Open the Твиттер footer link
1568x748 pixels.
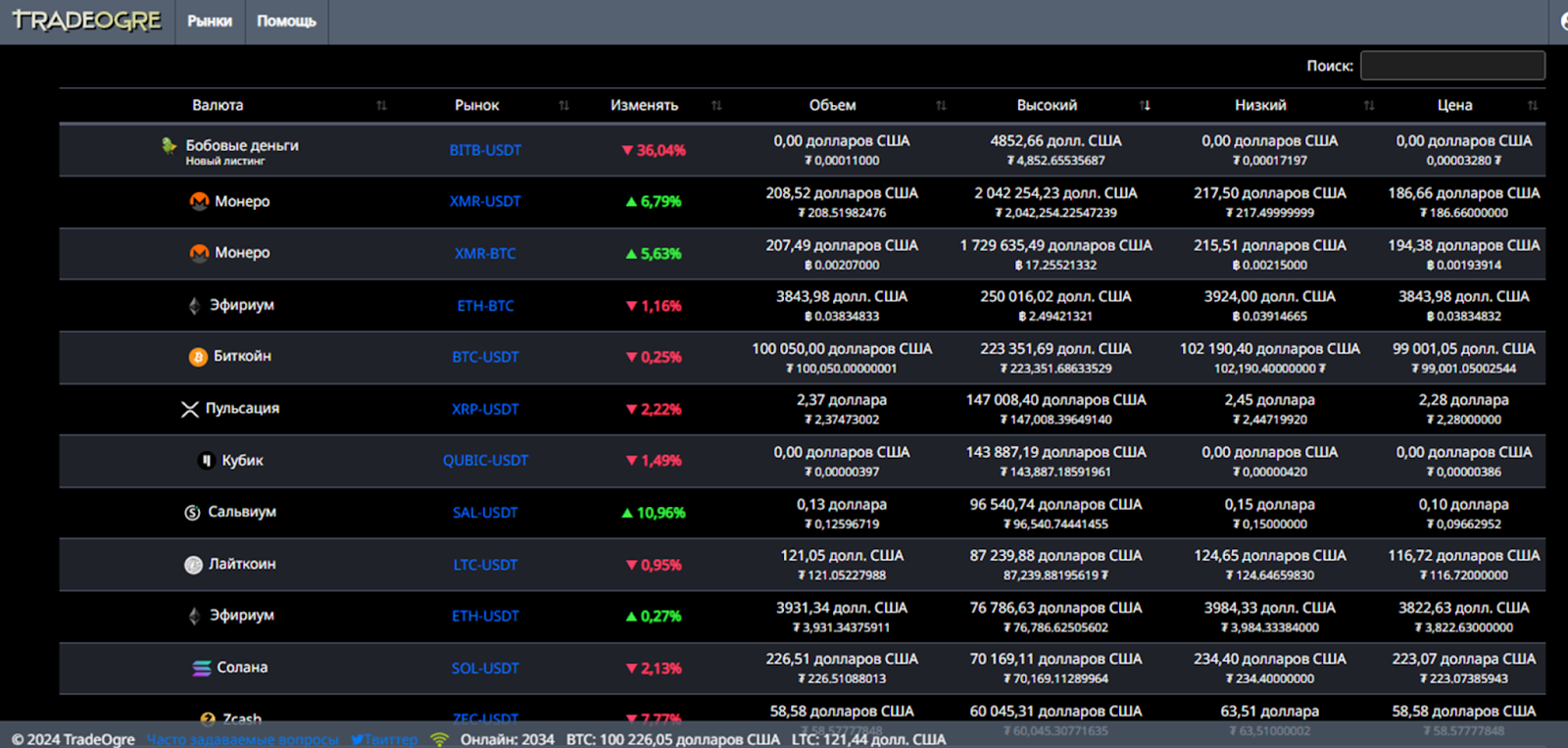point(390,739)
